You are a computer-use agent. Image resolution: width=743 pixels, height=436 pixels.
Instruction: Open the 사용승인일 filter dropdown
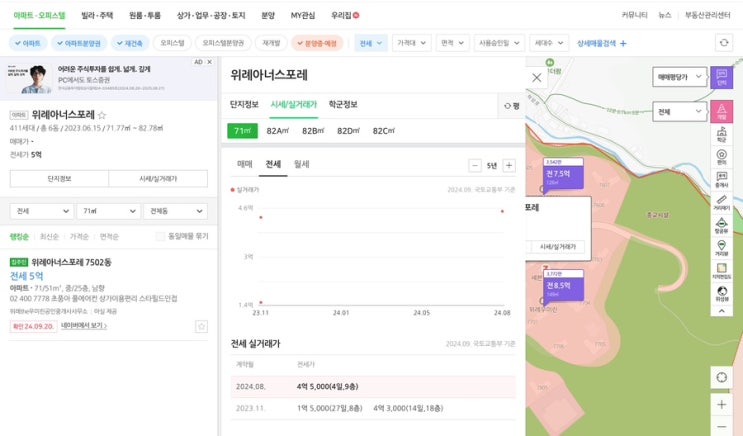499,43
